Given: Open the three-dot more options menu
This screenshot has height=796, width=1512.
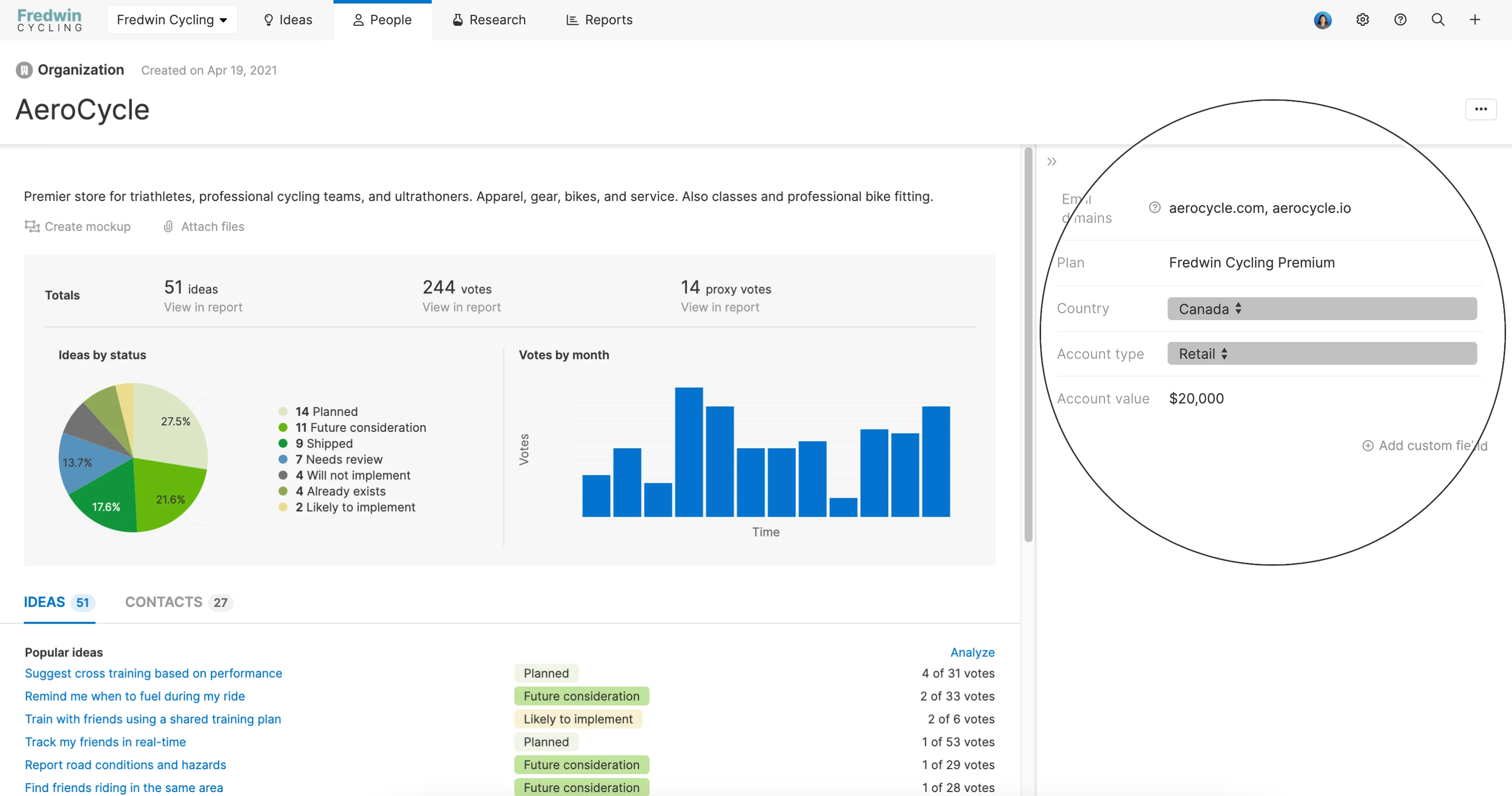Looking at the screenshot, I should (1480, 109).
